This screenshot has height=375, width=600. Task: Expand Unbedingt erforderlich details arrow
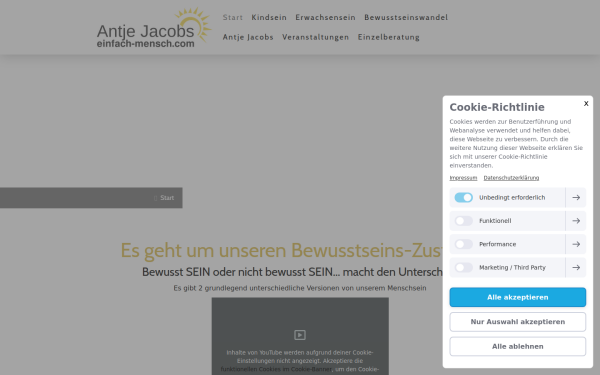click(576, 197)
